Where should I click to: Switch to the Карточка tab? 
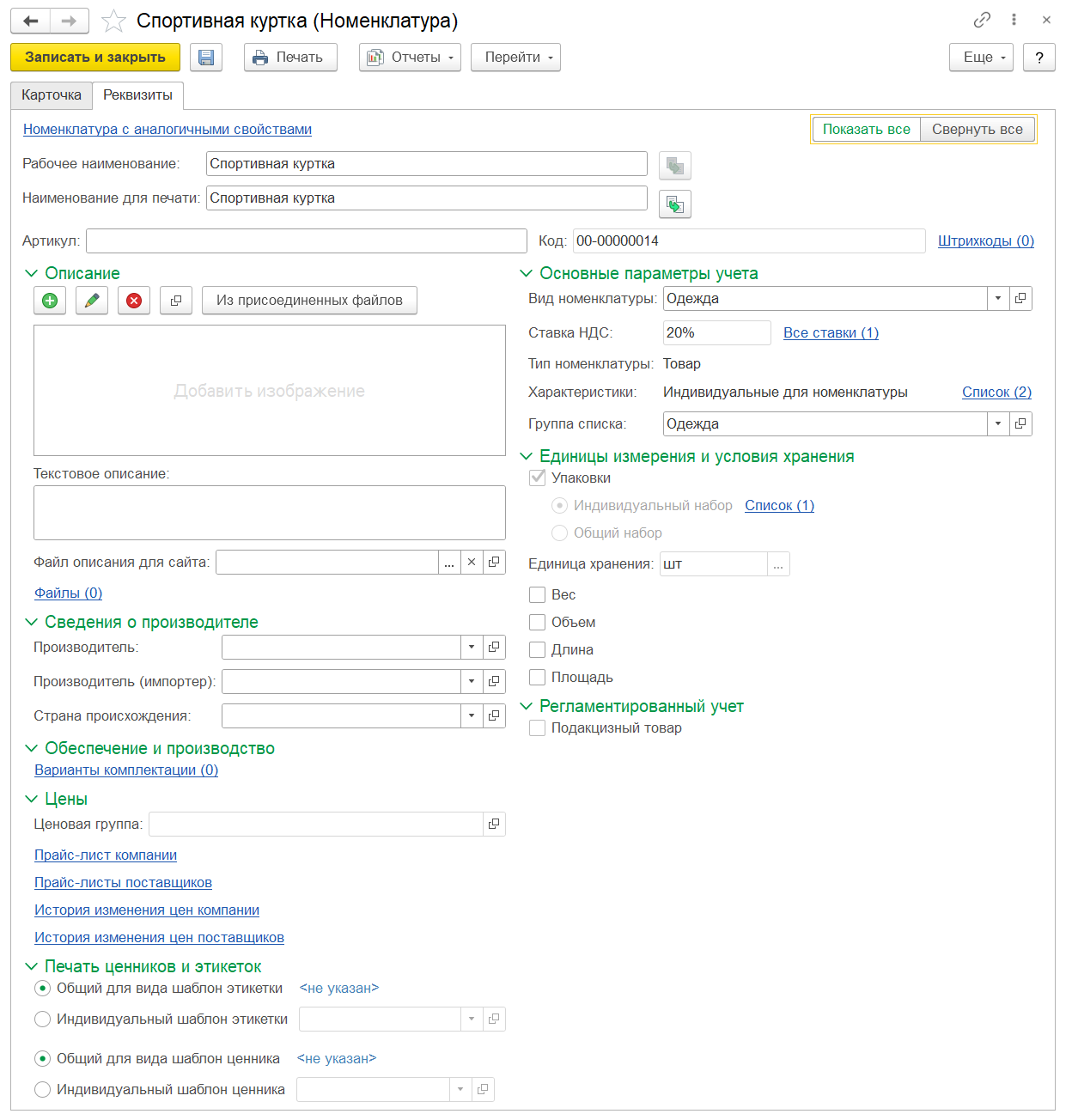(x=52, y=95)
